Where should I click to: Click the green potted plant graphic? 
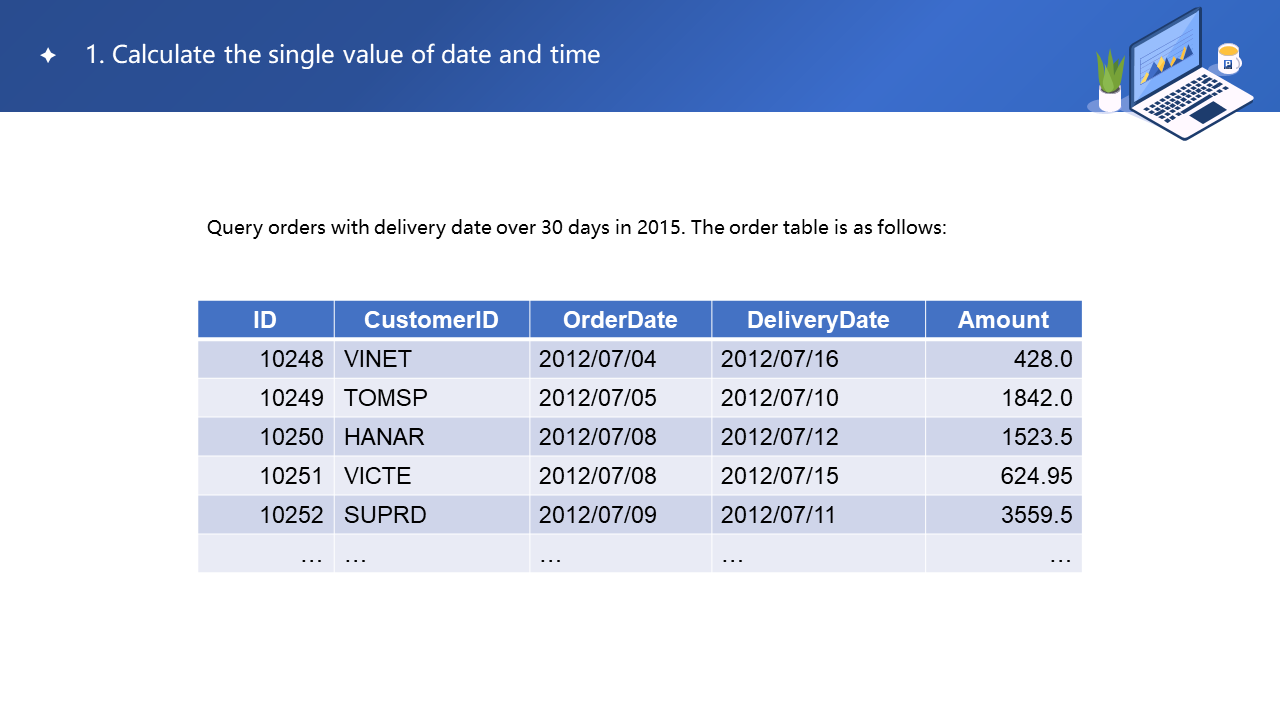pos(1110,82)
